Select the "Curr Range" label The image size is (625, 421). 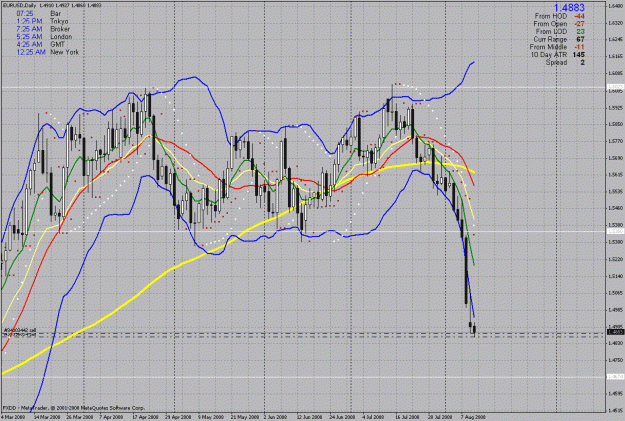550,39
